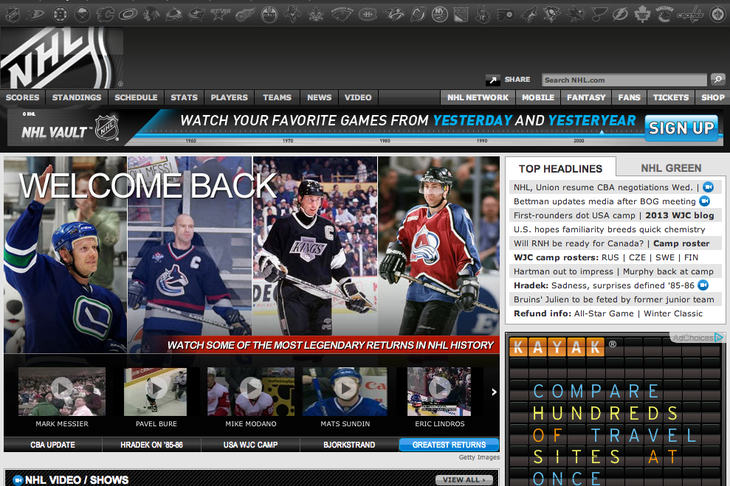Switch to the NHL GREEN tab

[671, 168]
